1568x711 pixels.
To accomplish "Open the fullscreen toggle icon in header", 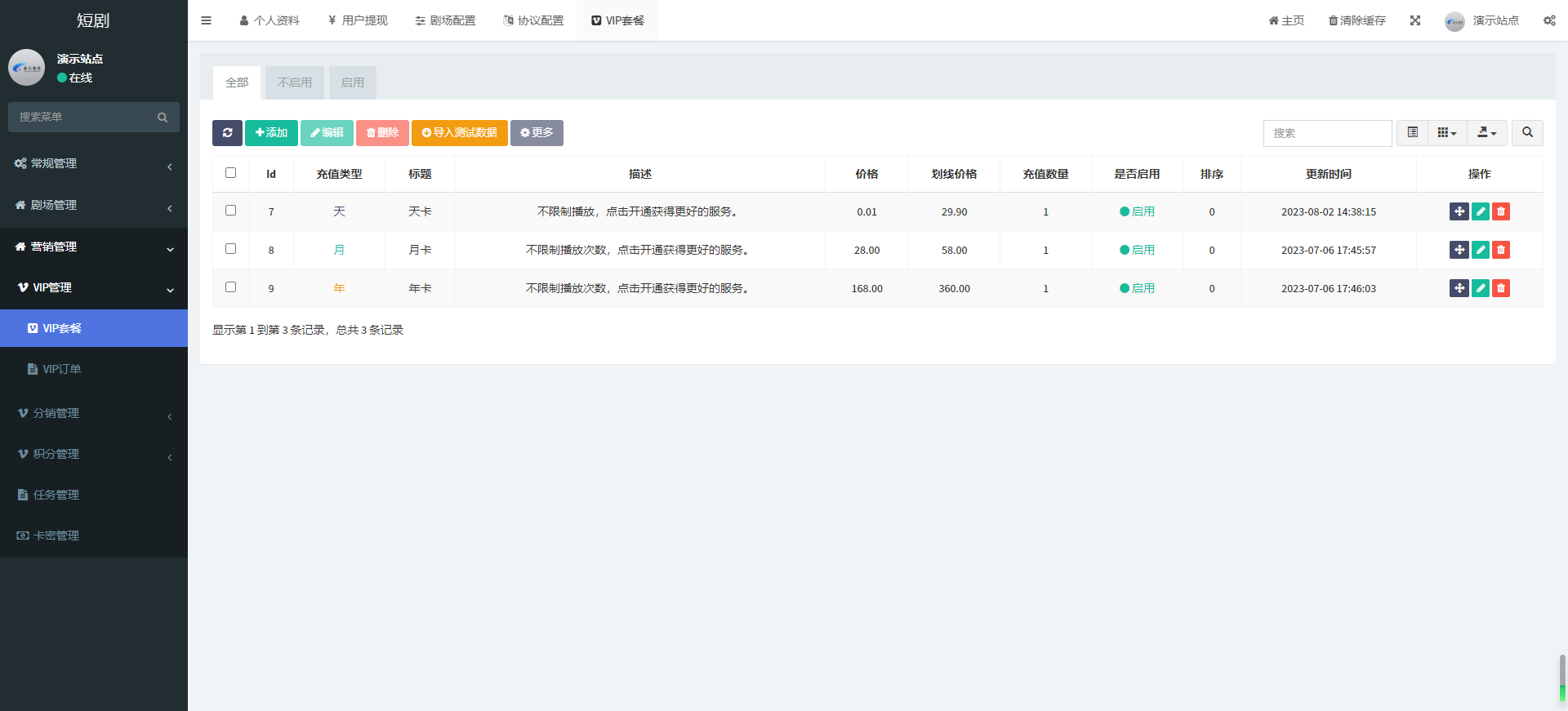I will coord(1415,20).
